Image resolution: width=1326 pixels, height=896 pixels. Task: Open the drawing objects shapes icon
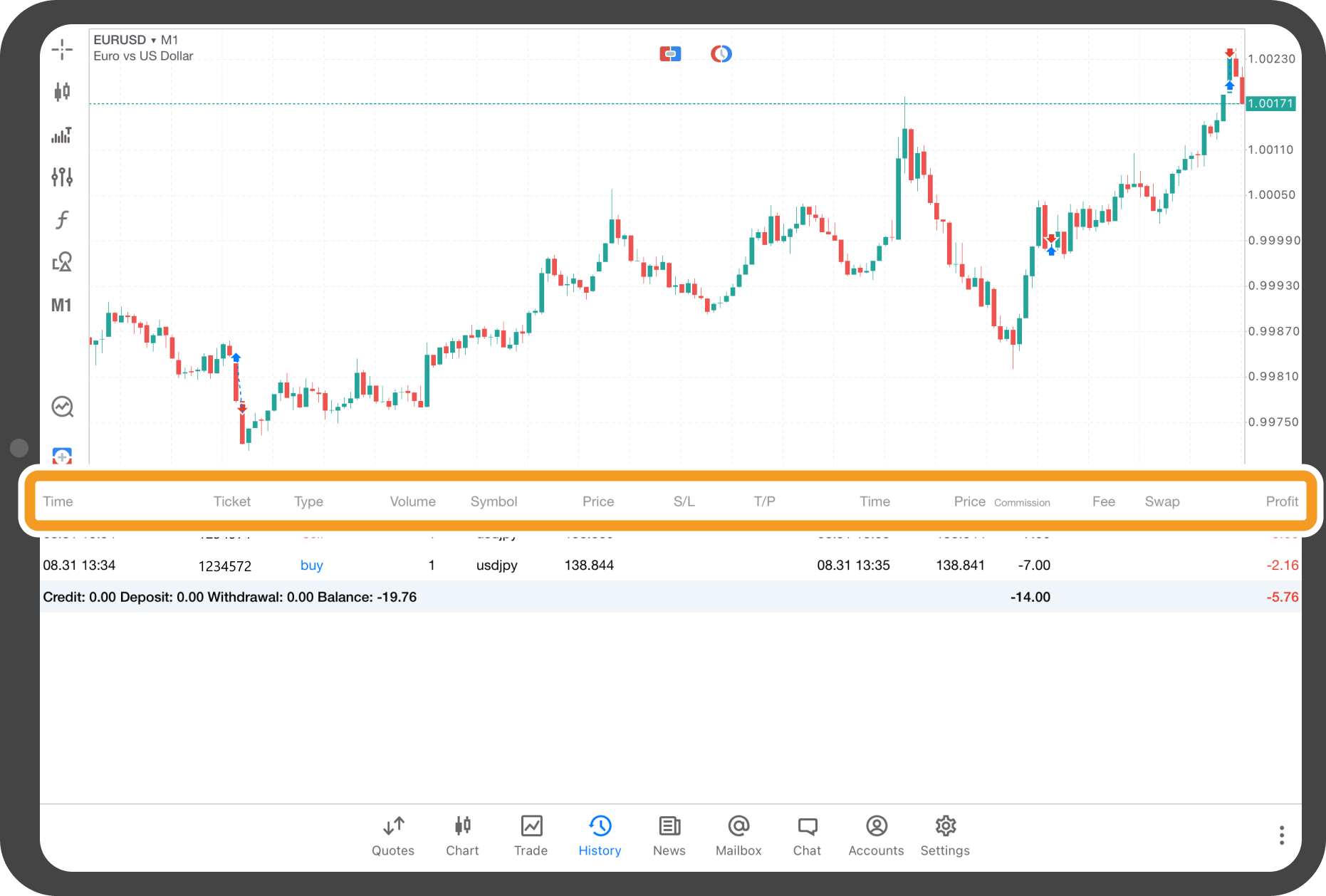pyautogui.click(x=62, y=262)
